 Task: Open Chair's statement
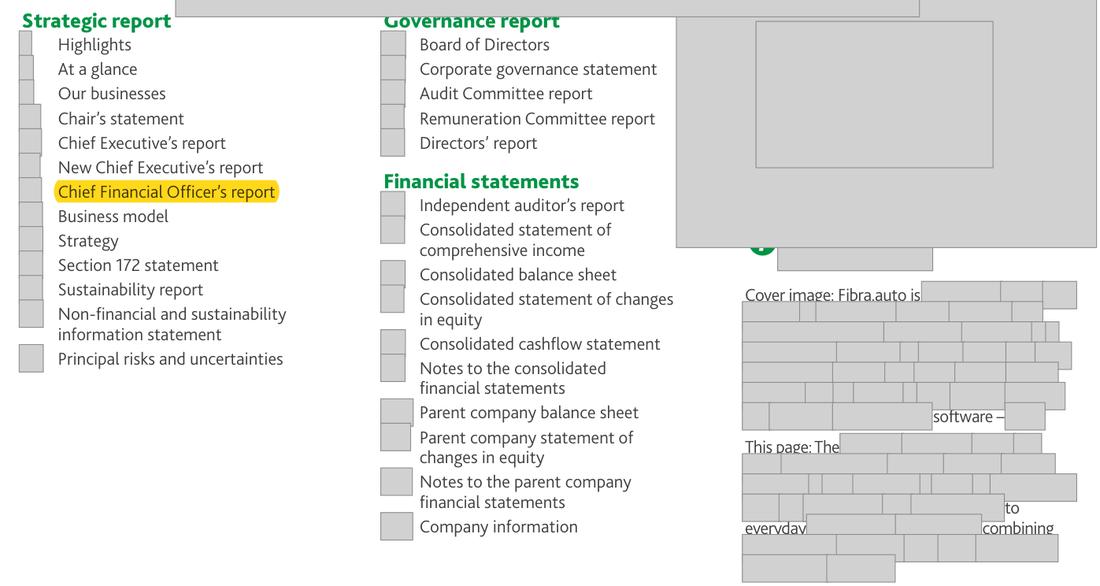(121, 119)
